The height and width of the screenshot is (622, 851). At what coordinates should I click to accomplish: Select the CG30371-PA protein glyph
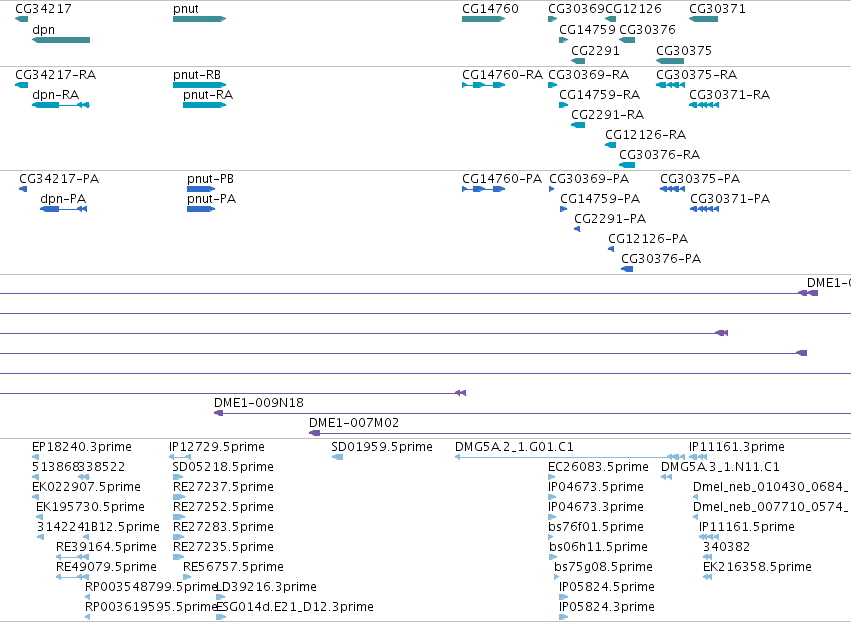pyautogui.click(x=704, y=209)
